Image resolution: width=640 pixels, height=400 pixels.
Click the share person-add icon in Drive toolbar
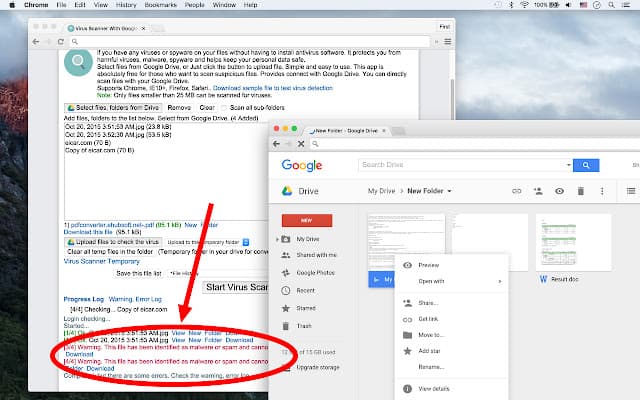(x=538, y=191)
